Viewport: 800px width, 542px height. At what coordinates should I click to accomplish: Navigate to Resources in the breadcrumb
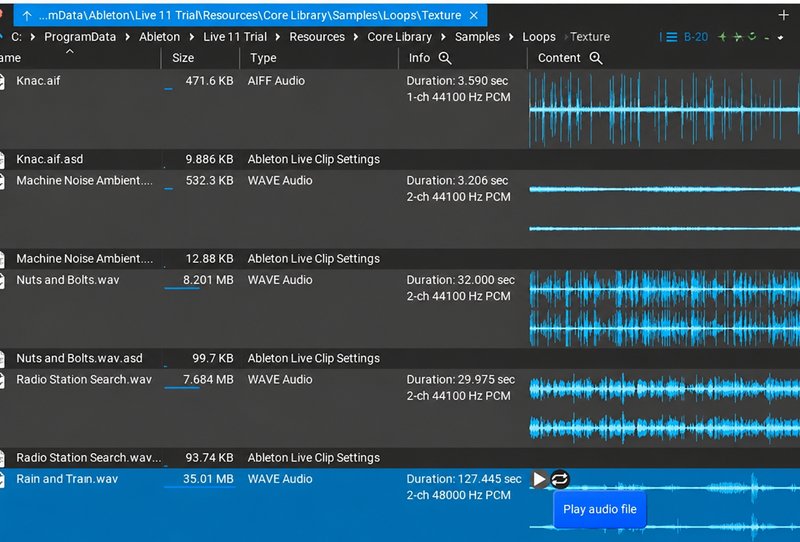tap(317, 37)
